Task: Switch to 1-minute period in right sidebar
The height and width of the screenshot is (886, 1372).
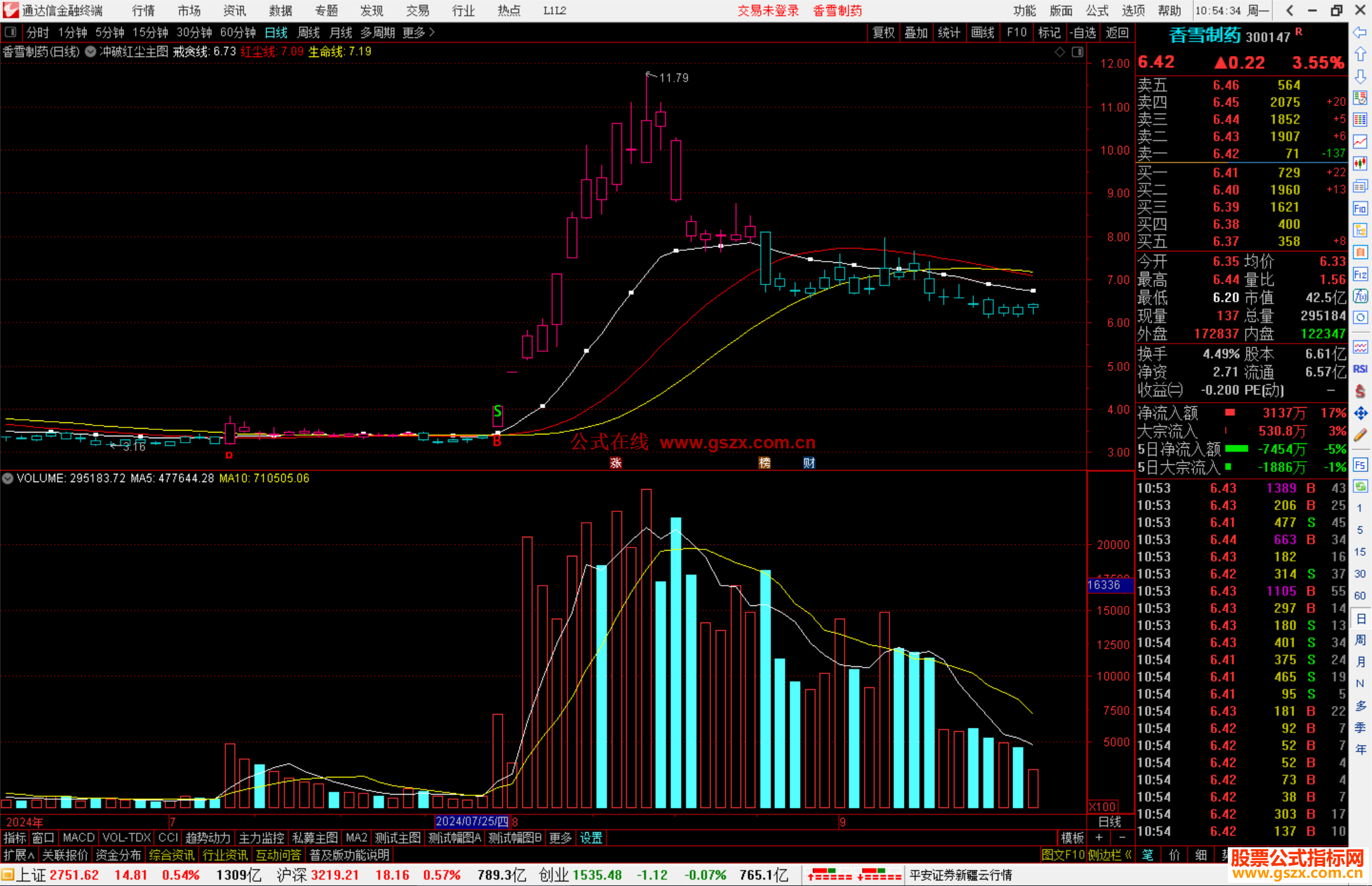Action: coord(1360,508)
